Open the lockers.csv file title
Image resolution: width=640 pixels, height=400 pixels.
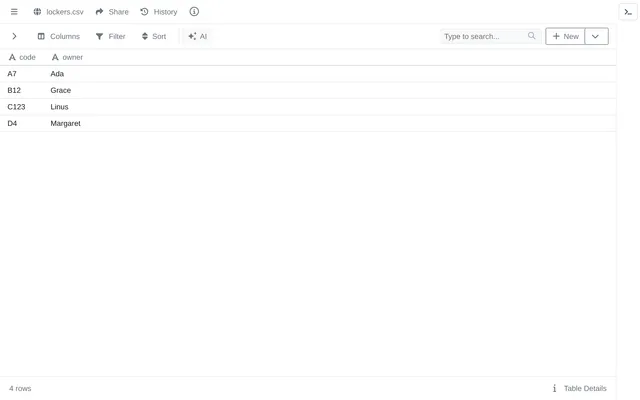coord(65,12)
